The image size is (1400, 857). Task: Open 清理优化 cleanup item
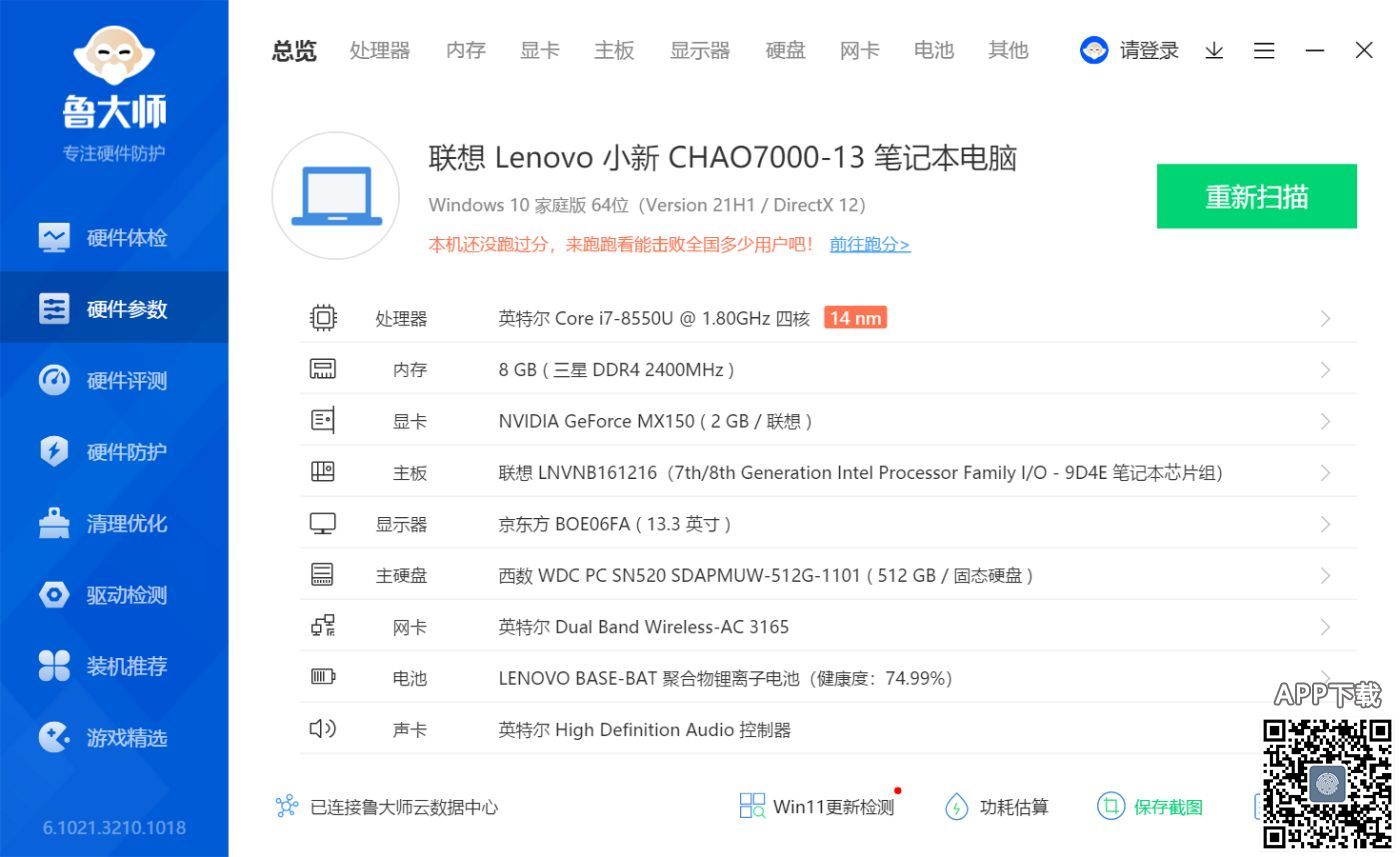[x=125, y=524]
